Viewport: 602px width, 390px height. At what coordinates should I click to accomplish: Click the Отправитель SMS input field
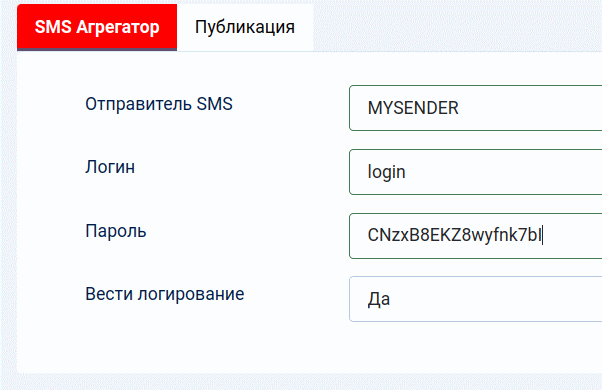tap(475, 108)
